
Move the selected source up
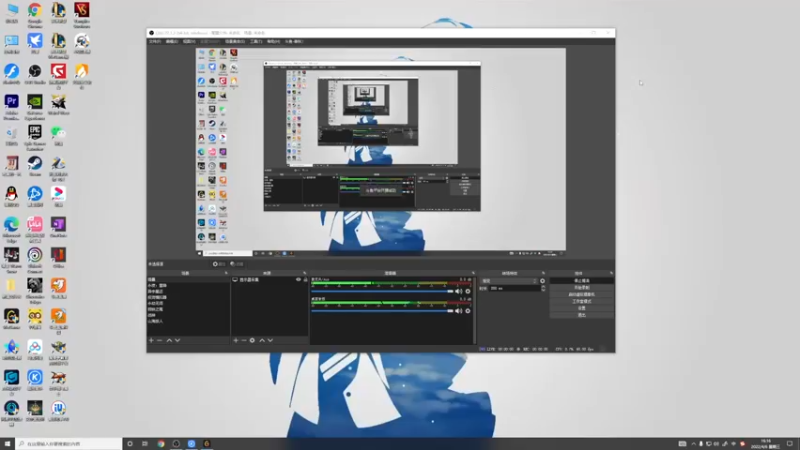coord(262,340)
